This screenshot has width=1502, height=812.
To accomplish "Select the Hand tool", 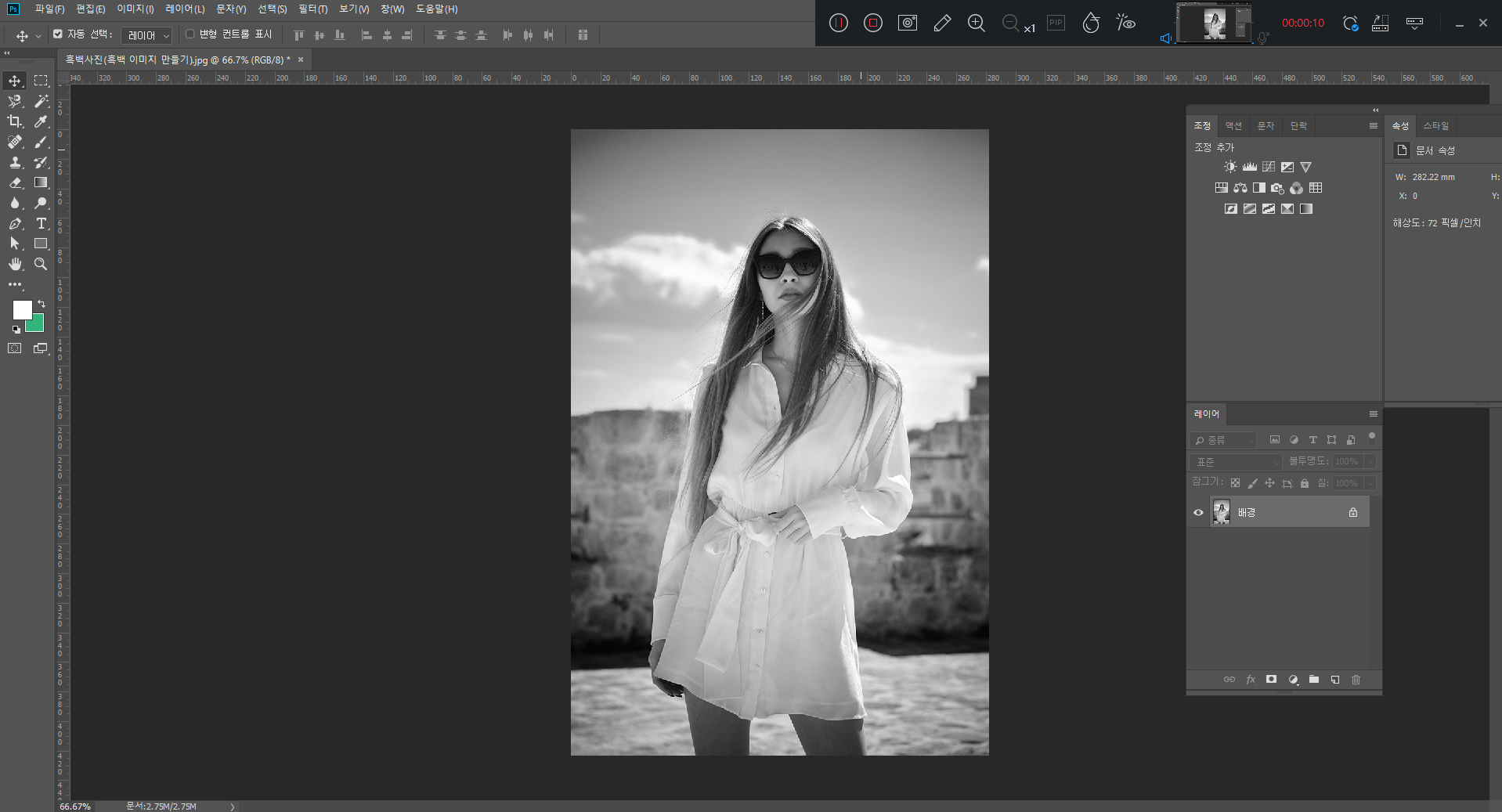I will coord(15,264).
